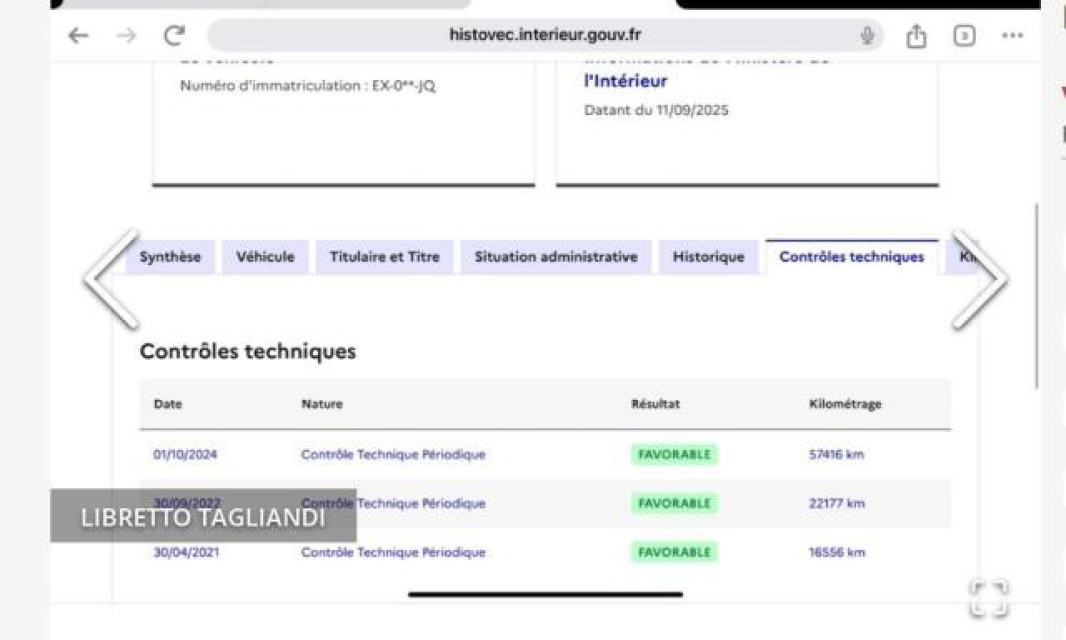Viewport: 1066px width, 640px height.
Task: Switch to the Synthèse tab
Action: [x=169, y=257]
